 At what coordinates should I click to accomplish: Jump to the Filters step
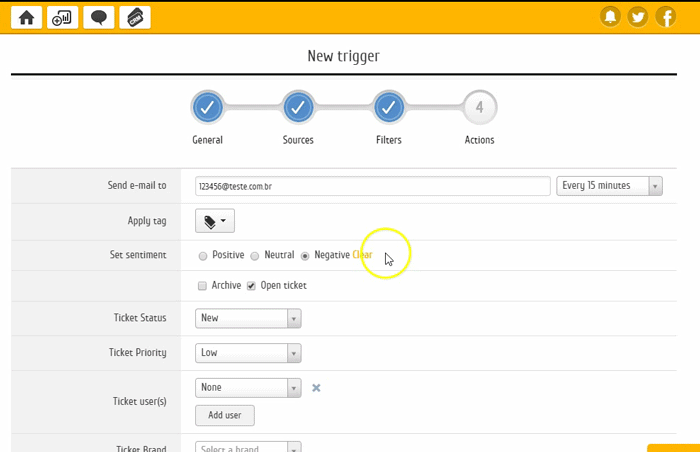click(x=389, y=107)
